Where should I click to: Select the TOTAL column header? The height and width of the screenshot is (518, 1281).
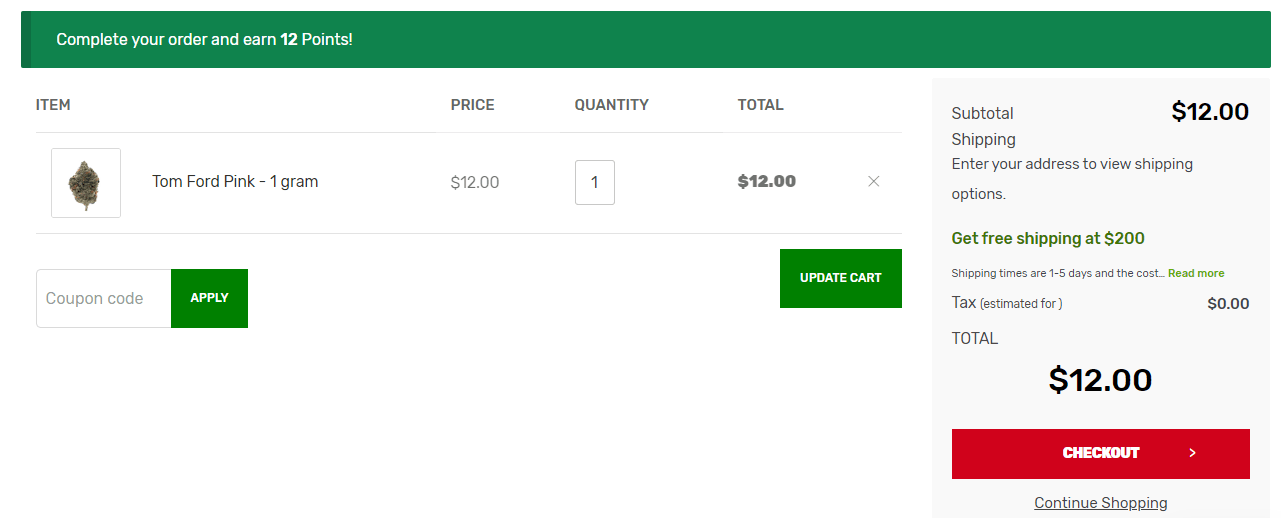(x=761, y=105)
